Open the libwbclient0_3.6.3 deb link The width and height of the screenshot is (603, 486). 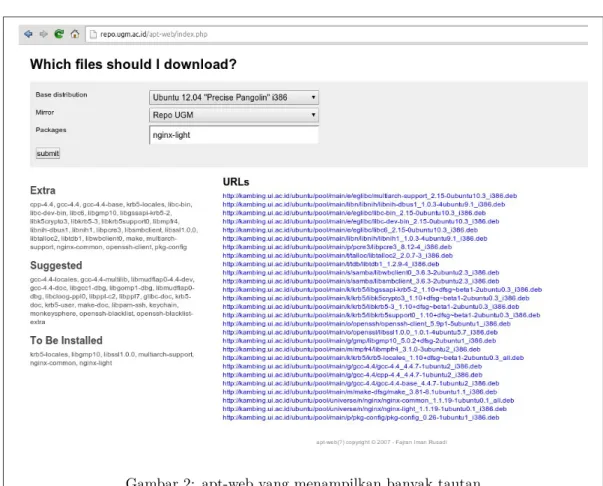pos(361,272)
